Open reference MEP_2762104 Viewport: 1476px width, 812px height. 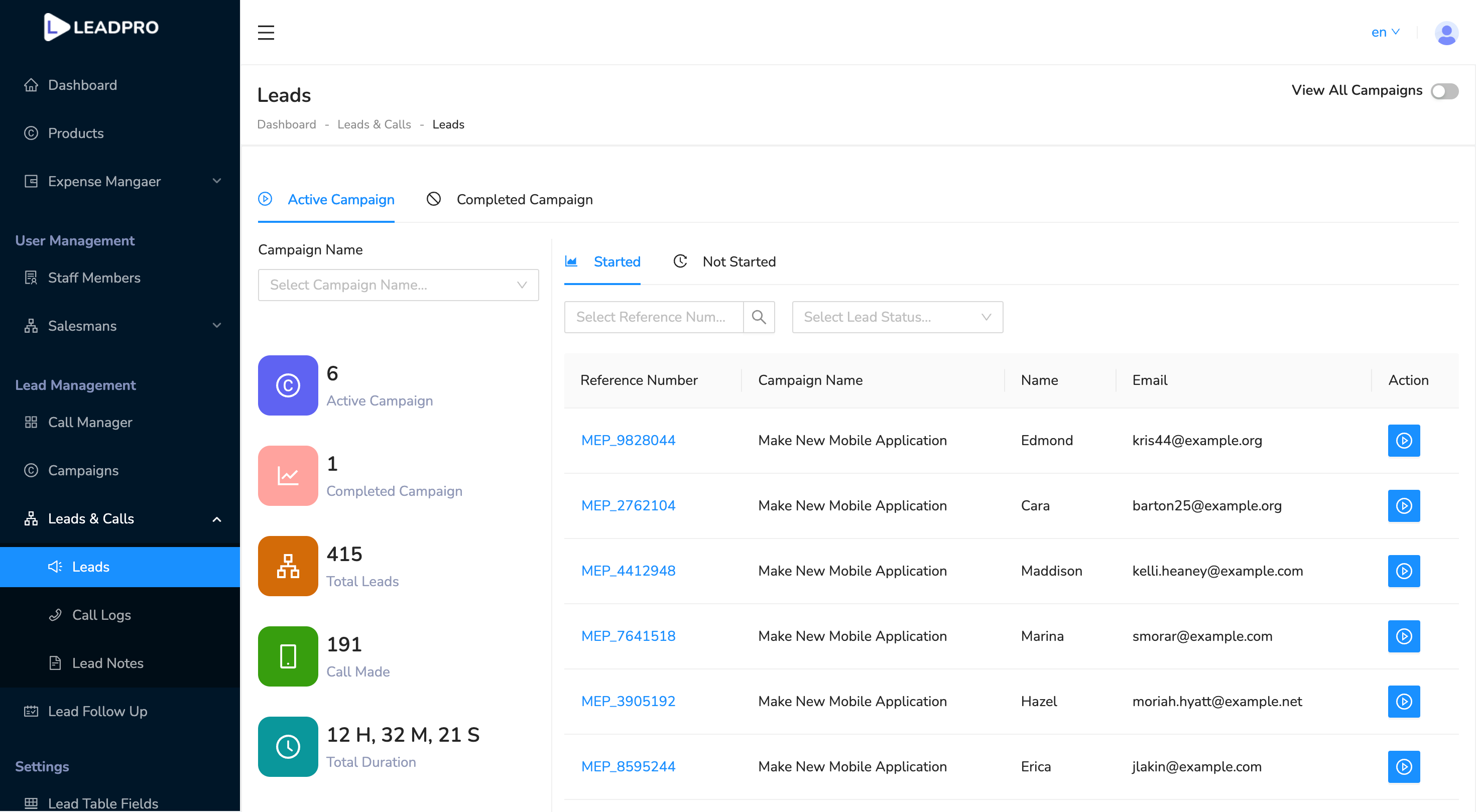pyautogui.click(x=628, y=506)
